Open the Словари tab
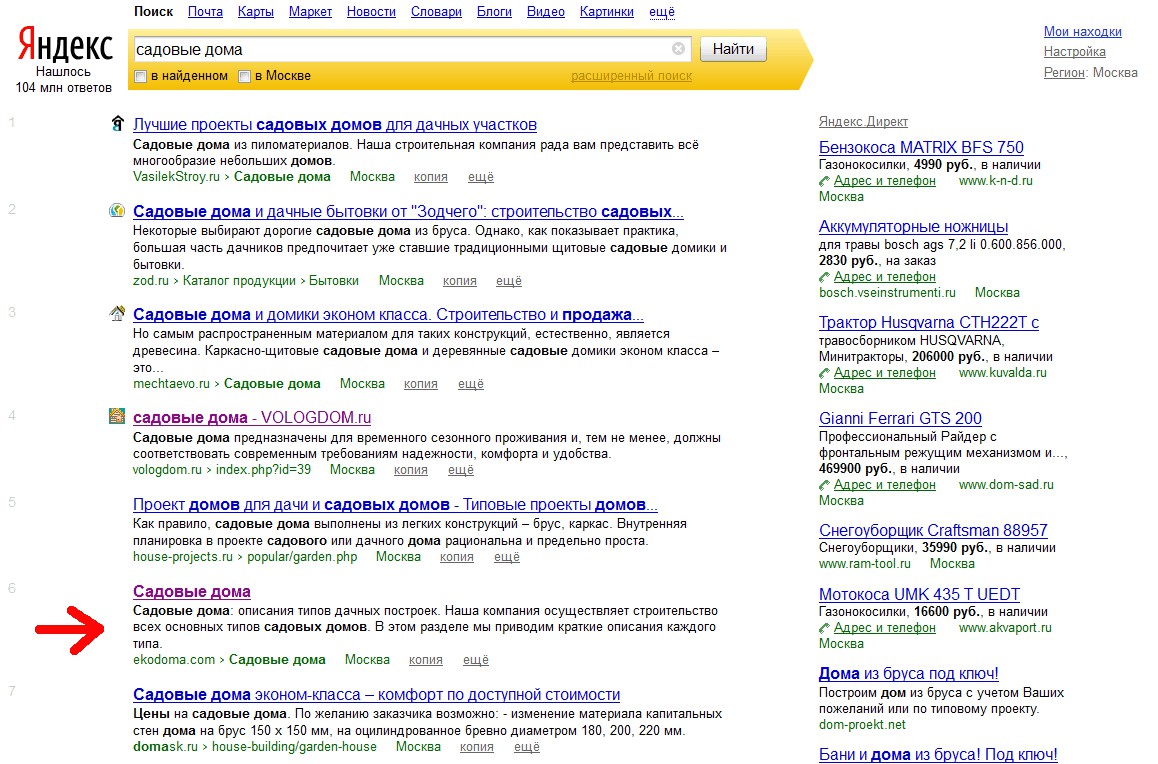Viewport: 1158px width, 764px height. point(436,12)
